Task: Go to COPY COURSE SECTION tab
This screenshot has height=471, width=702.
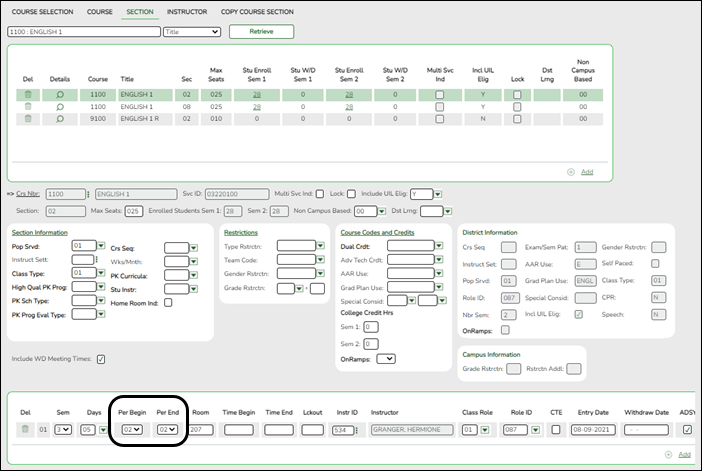Action: pyautogui.click(x=257, y=11)
